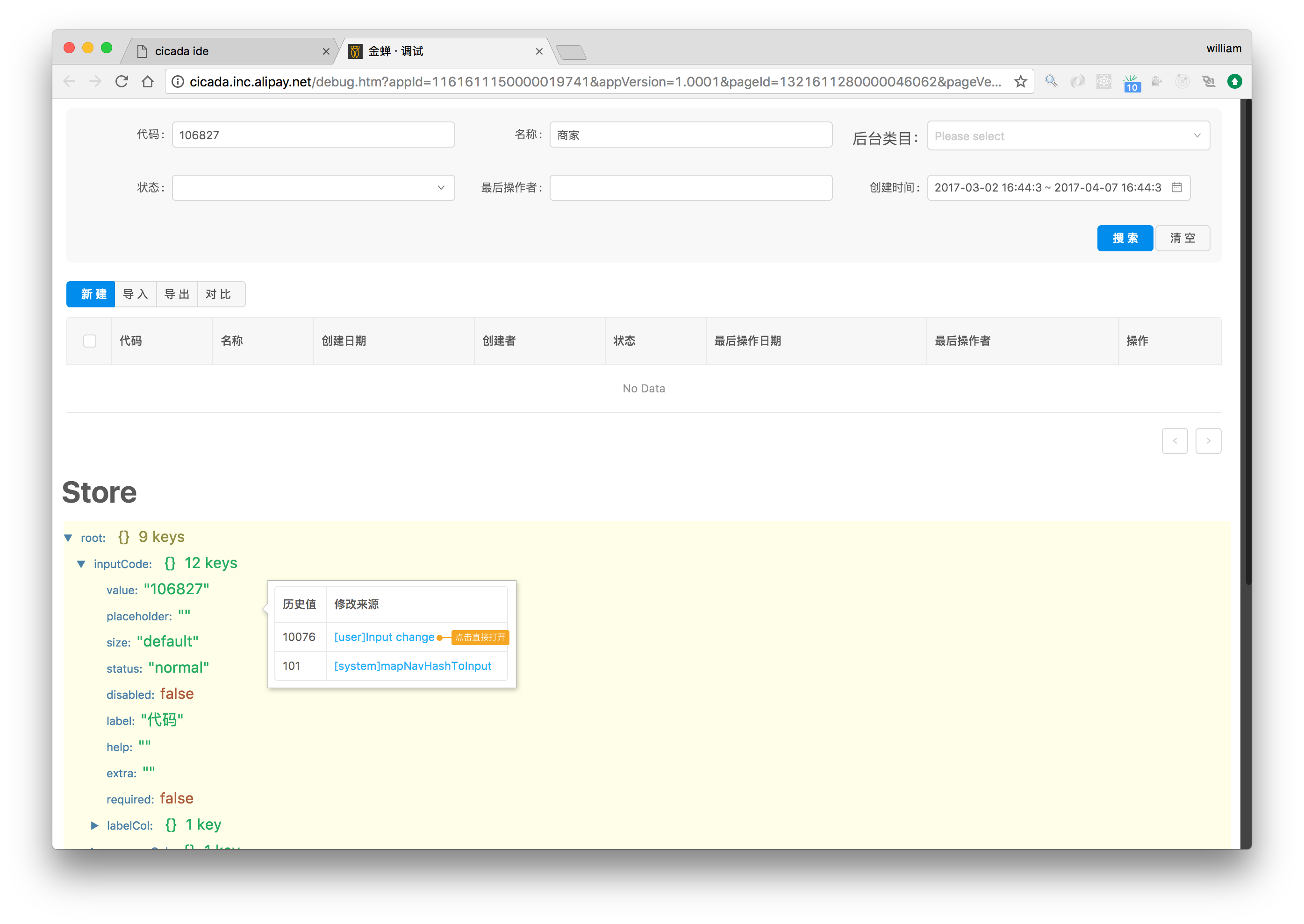Click the 清空 (Clear) button
The width and height of the screenshot is (1304, 924).
coord(1184,237)
